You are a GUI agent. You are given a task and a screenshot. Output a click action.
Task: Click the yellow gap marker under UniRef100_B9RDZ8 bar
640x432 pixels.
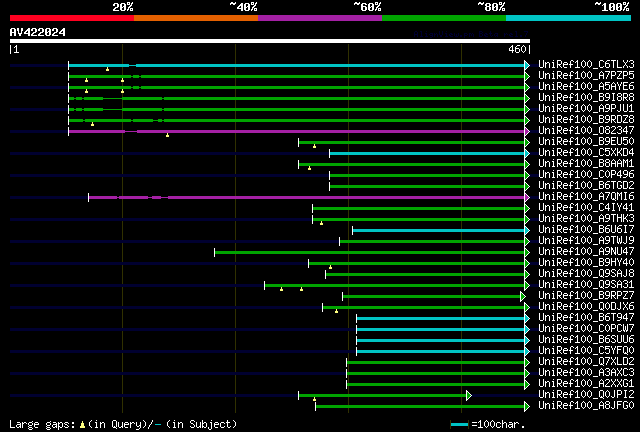[93, 124]
